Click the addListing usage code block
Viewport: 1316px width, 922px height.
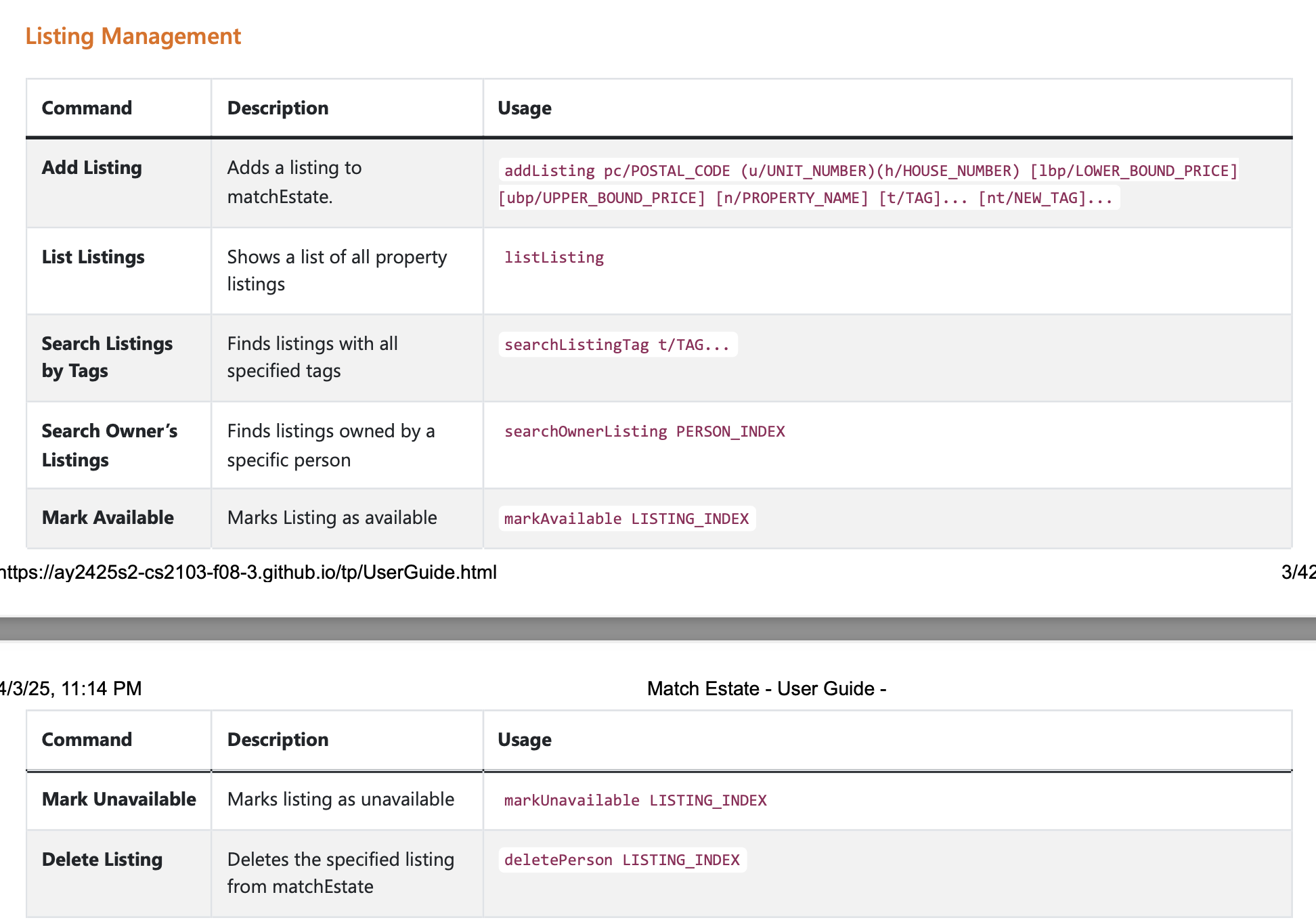869,184
